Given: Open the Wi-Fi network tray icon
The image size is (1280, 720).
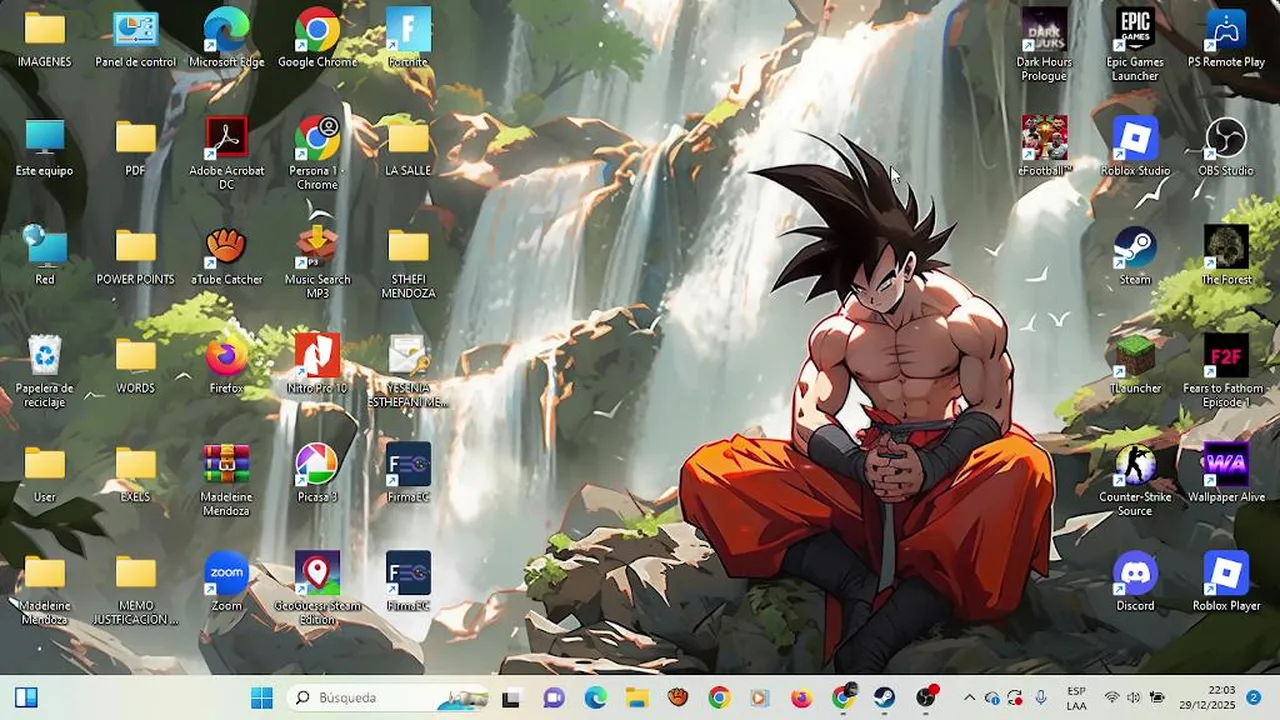Looking at the screenshot, I should pyautogui.click(x=1111, y=697).
